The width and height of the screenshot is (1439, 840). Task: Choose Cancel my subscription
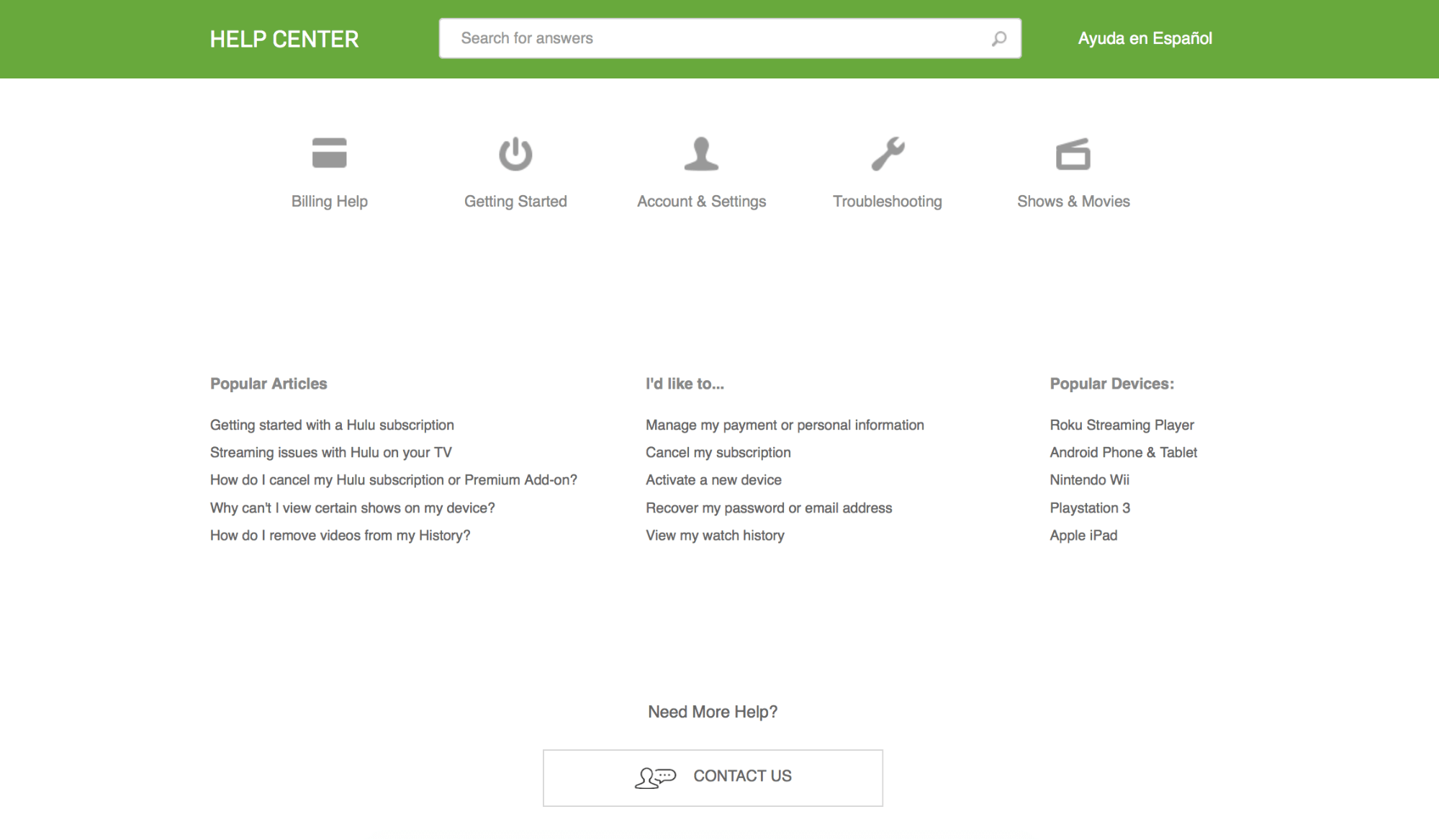(718, 452)
